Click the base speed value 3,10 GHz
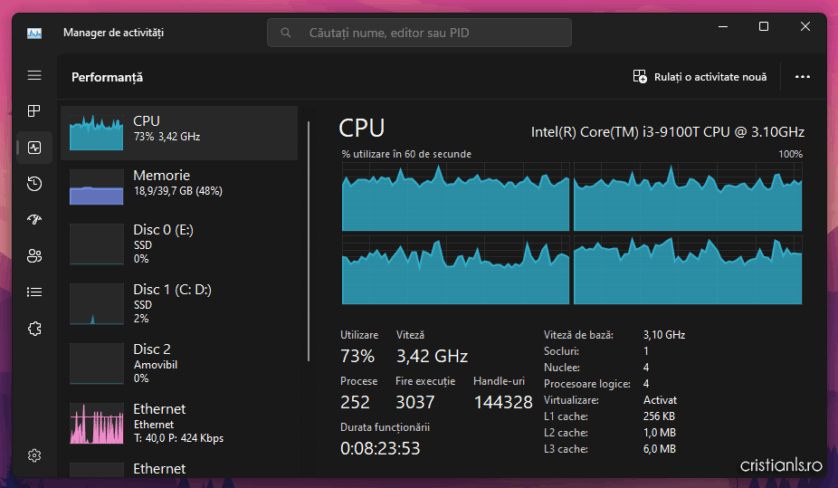The height and width of the screenshot is (488, 838). coord(664,335)
